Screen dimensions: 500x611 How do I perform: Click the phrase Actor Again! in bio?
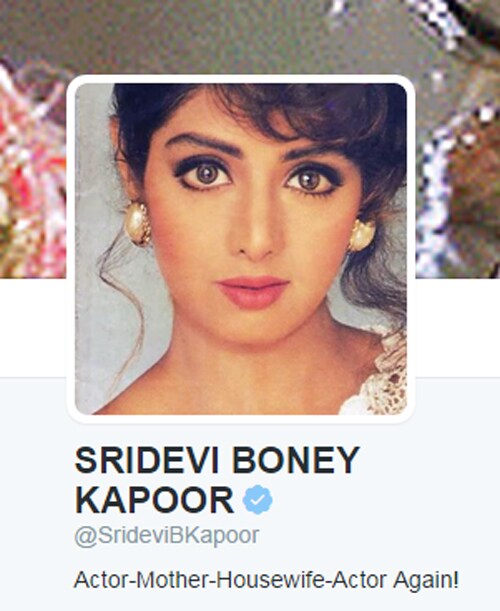(x=395, y=580)
